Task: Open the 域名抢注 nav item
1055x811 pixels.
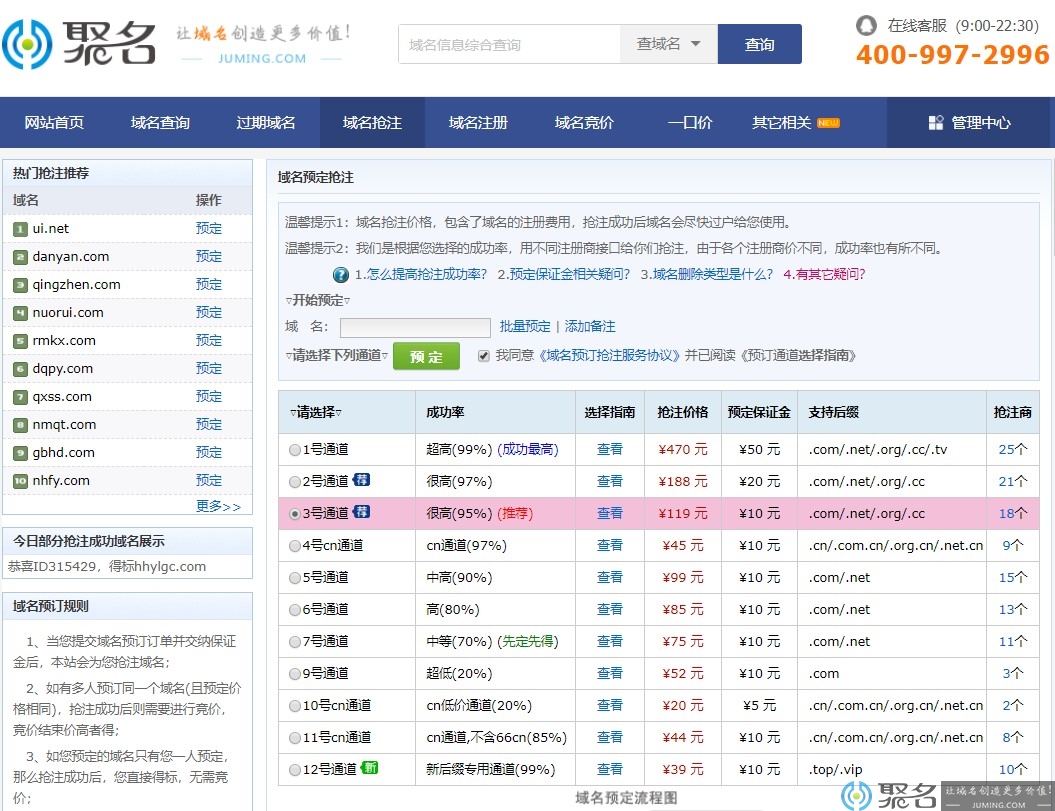Action: [372, 122]
